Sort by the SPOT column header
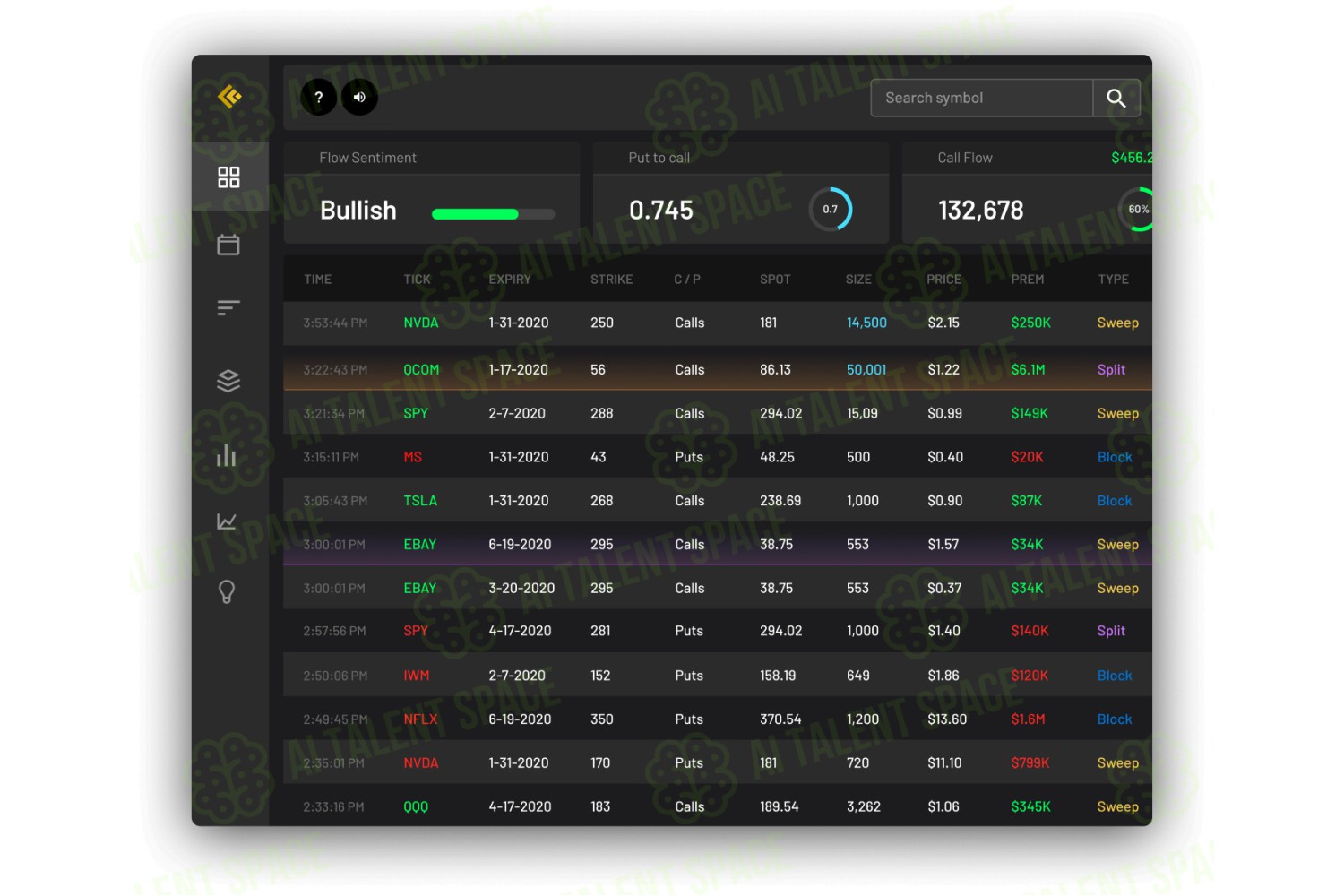 [x=775, y=280]
